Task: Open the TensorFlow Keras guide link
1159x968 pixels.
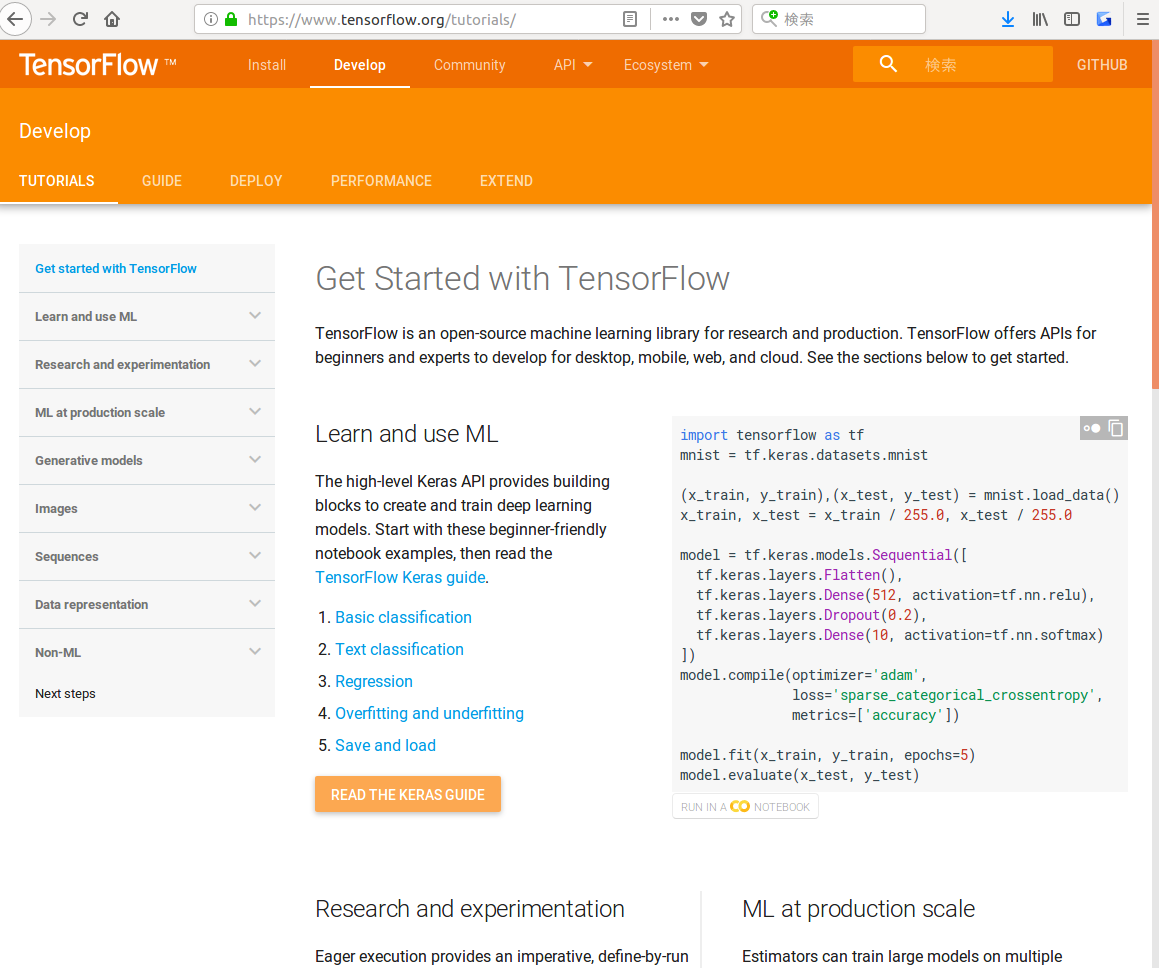Action: click(x=400, y=577)
